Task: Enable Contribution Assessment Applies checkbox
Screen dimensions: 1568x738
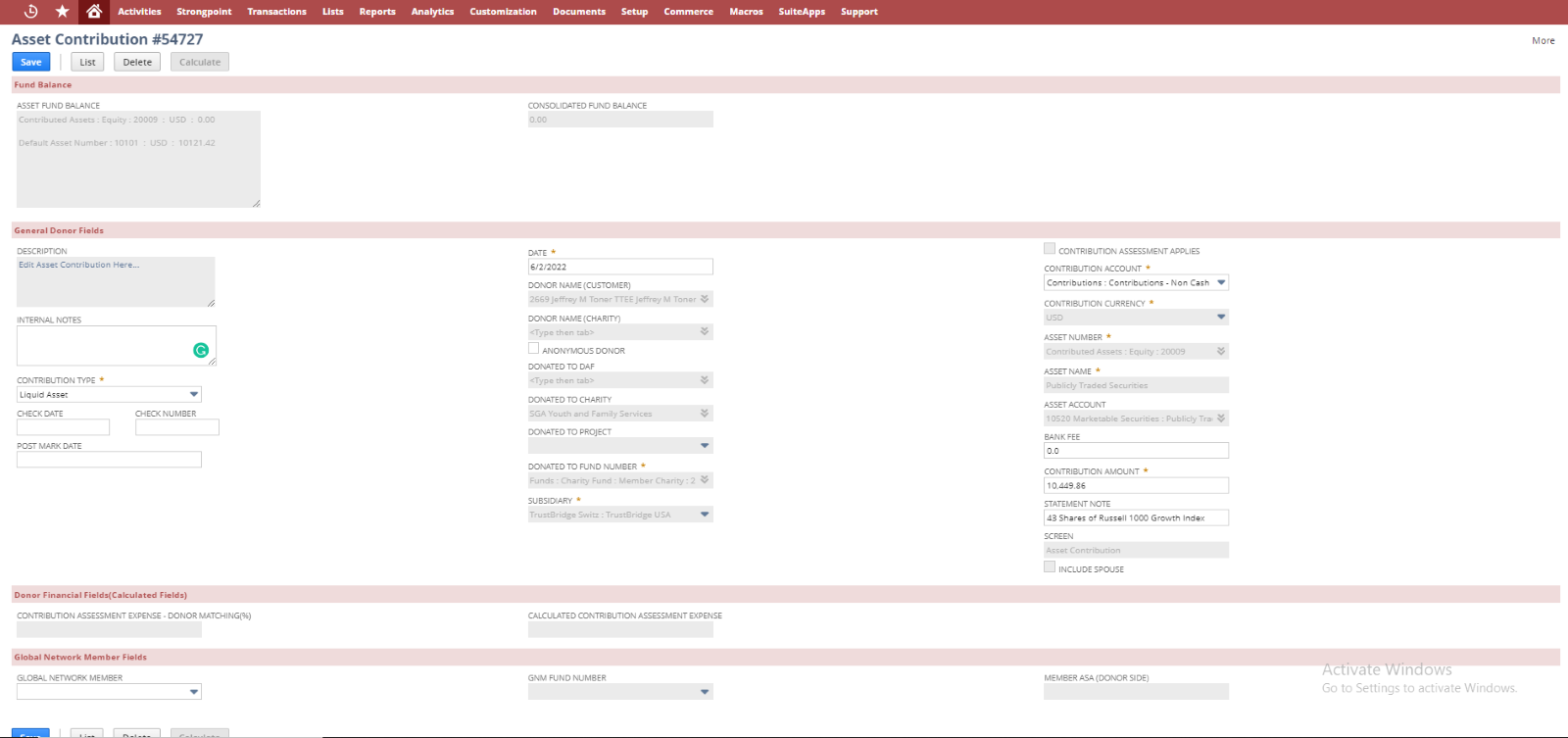Action: (1050, 249)
